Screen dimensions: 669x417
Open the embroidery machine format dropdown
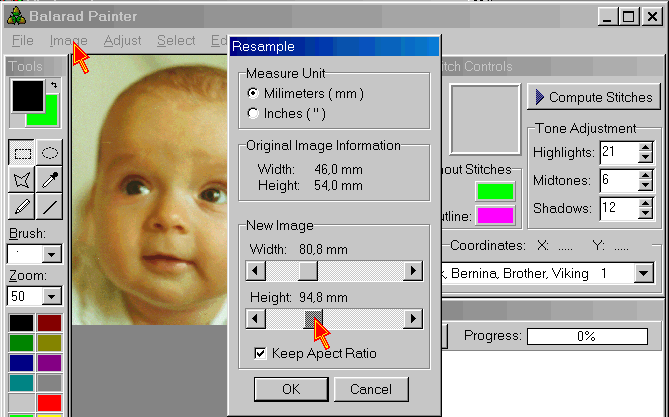[x=643, y=273]
